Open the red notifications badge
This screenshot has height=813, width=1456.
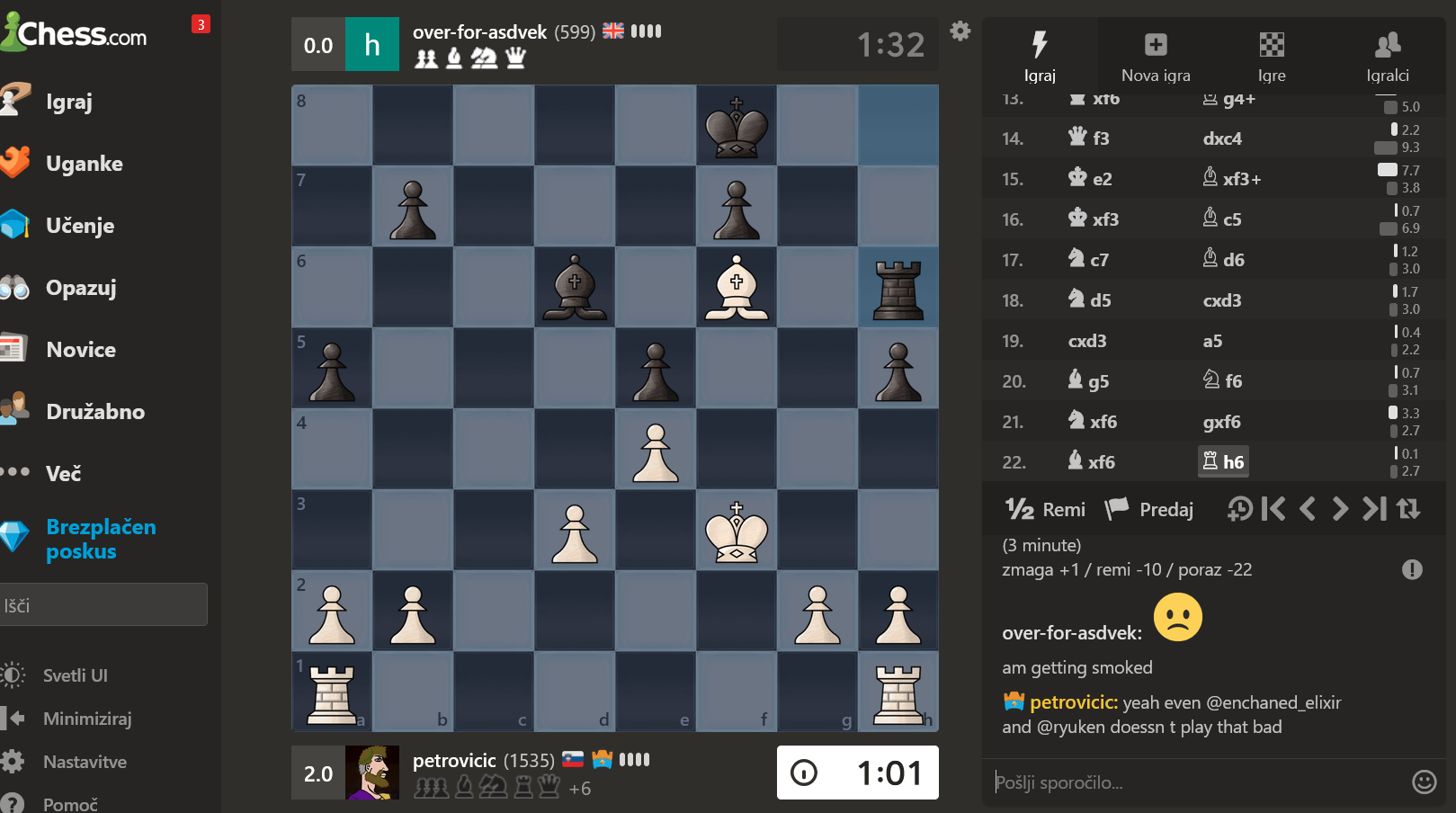click(x=201, y=24)
